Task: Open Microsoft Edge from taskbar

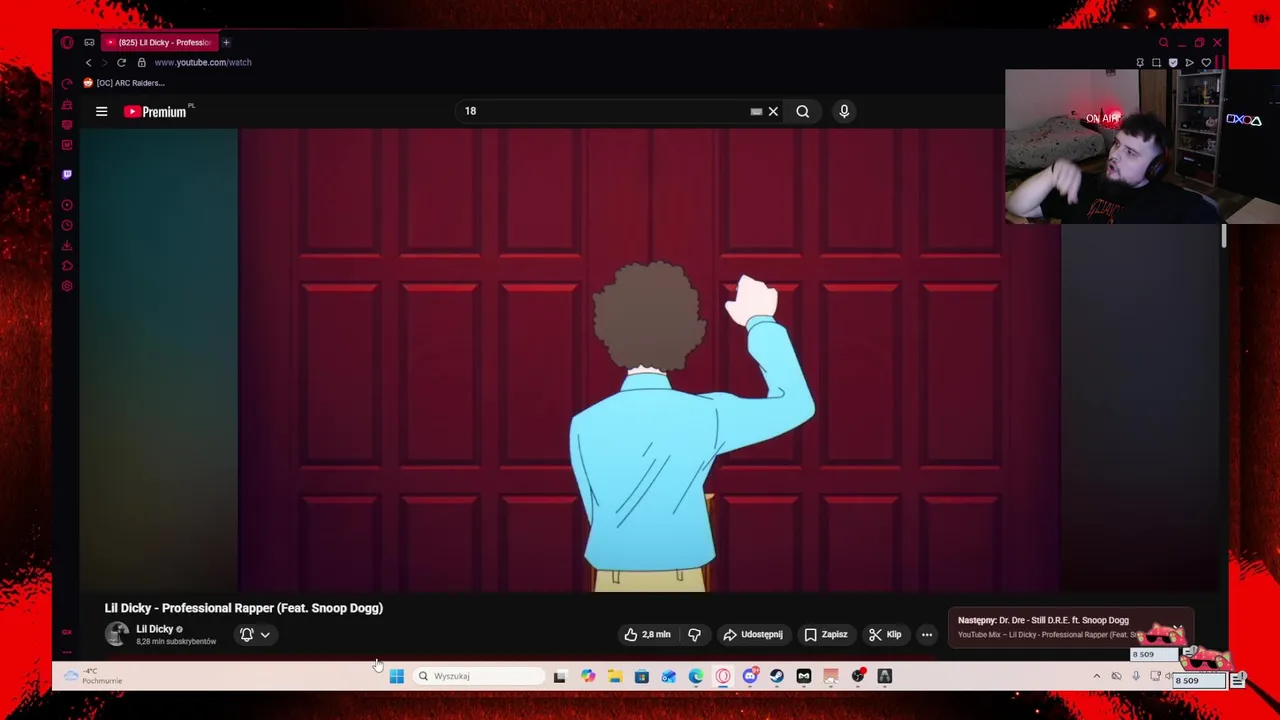Action: 696,676
